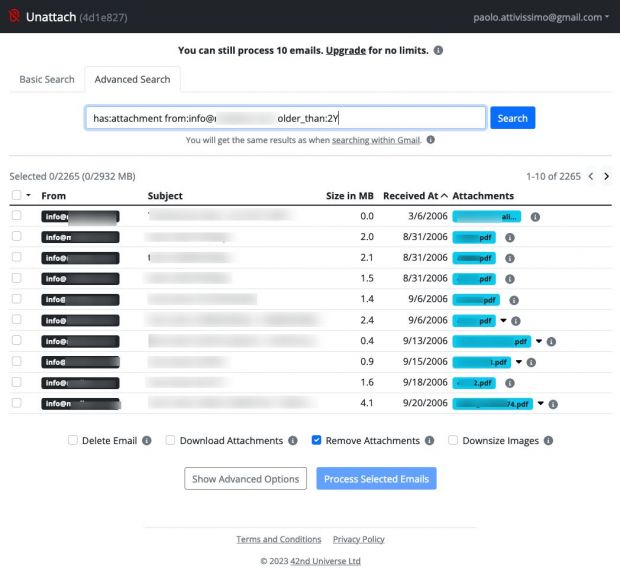Open info icon for 9/15/2006 email row
This screenshot has height=573, width=620.
click(531, 362)
